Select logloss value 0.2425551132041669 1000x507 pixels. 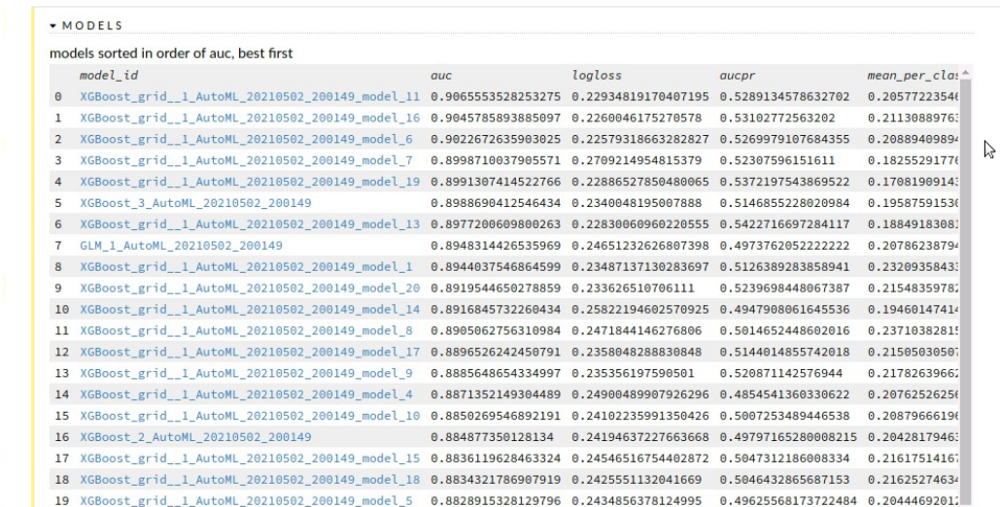[x=636, y=480]
